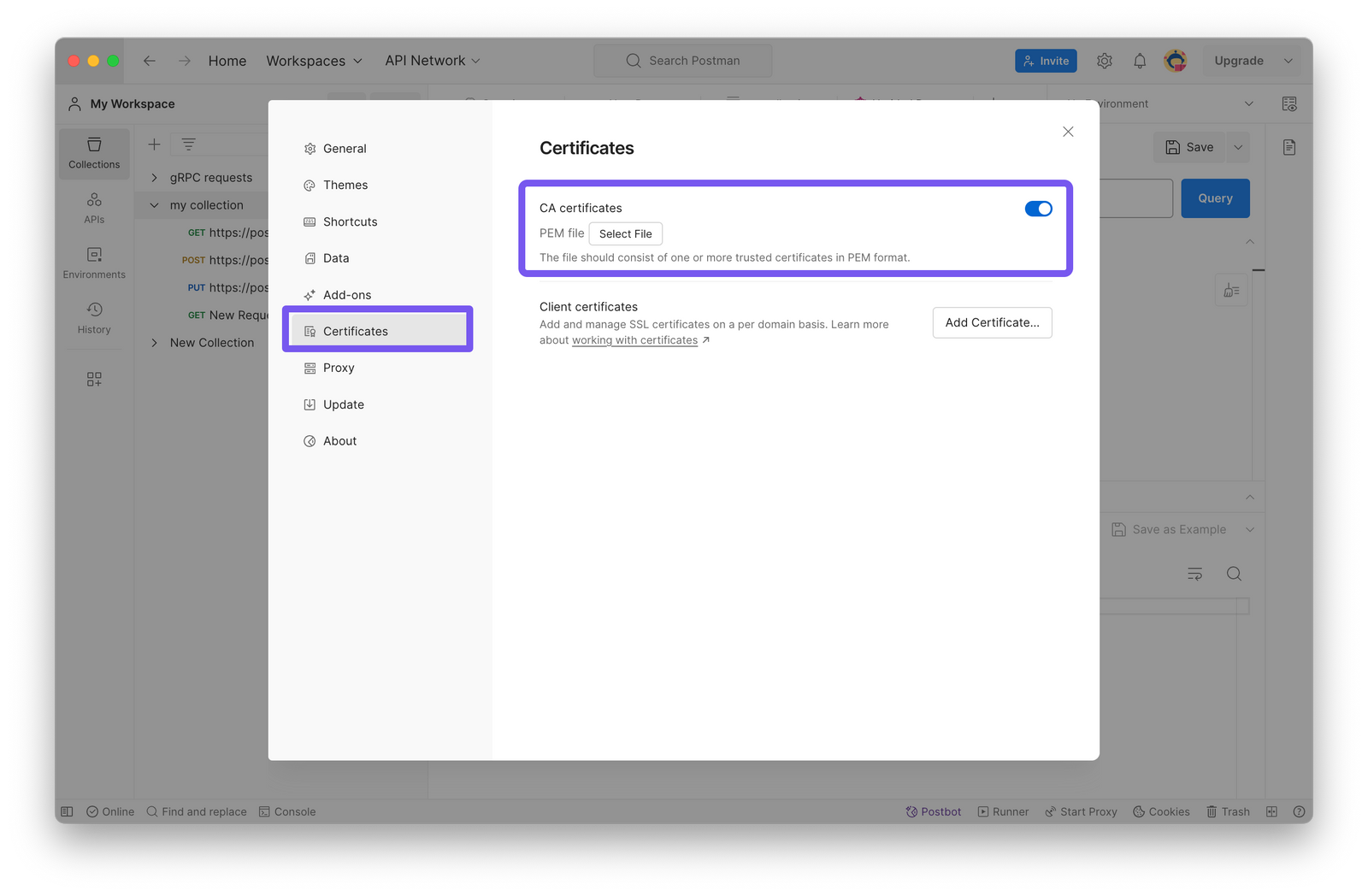Check notifications with the bell icon
The height and width of the screenshot is (896, 1368).
click(x=1139, y=60)
